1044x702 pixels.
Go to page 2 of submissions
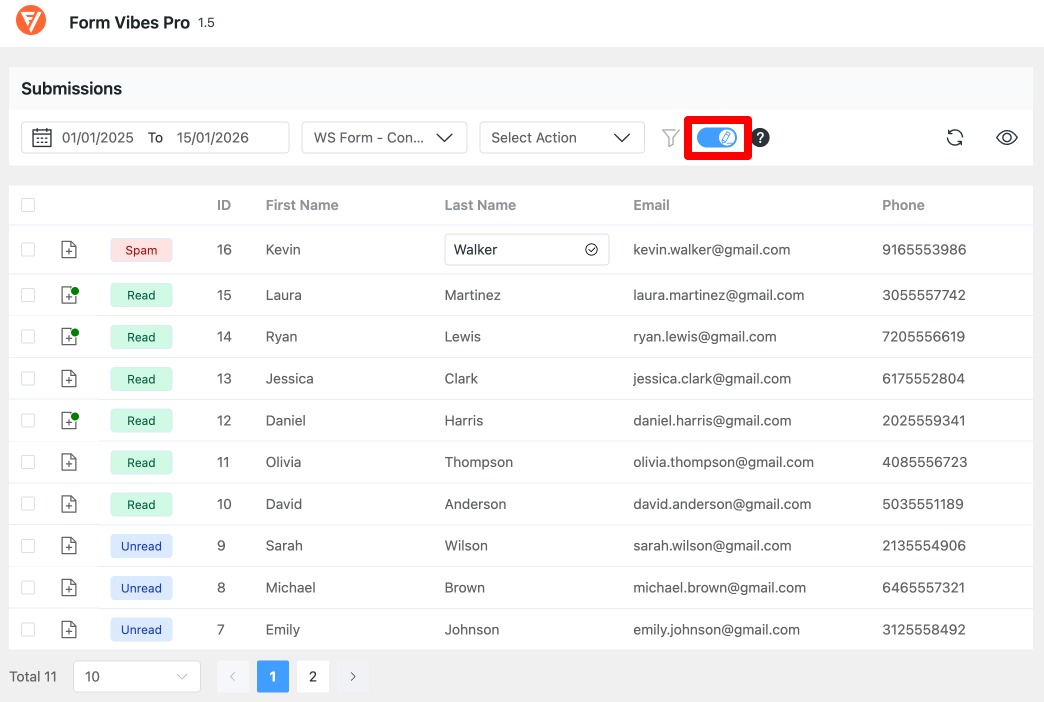(312, 676)
